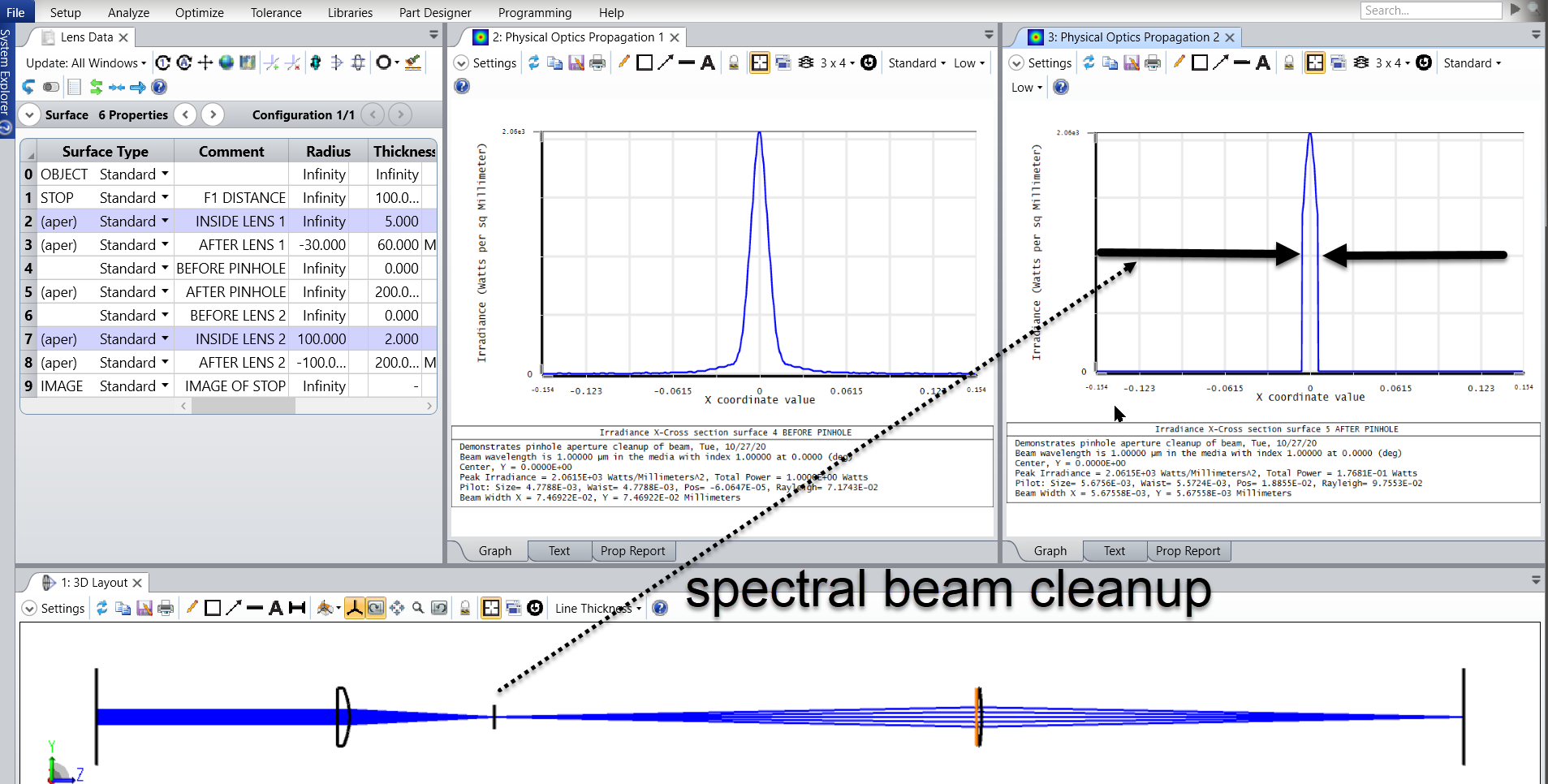
Task: Go to previous surface properties arrow
Action: [186, 114]
